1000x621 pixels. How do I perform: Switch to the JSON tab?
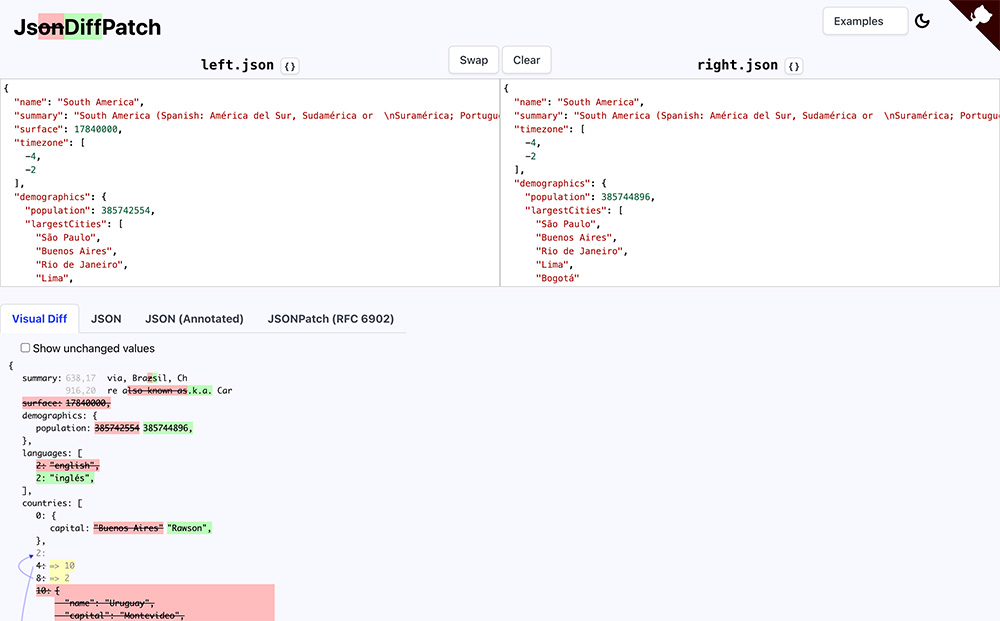coord(106,318)
